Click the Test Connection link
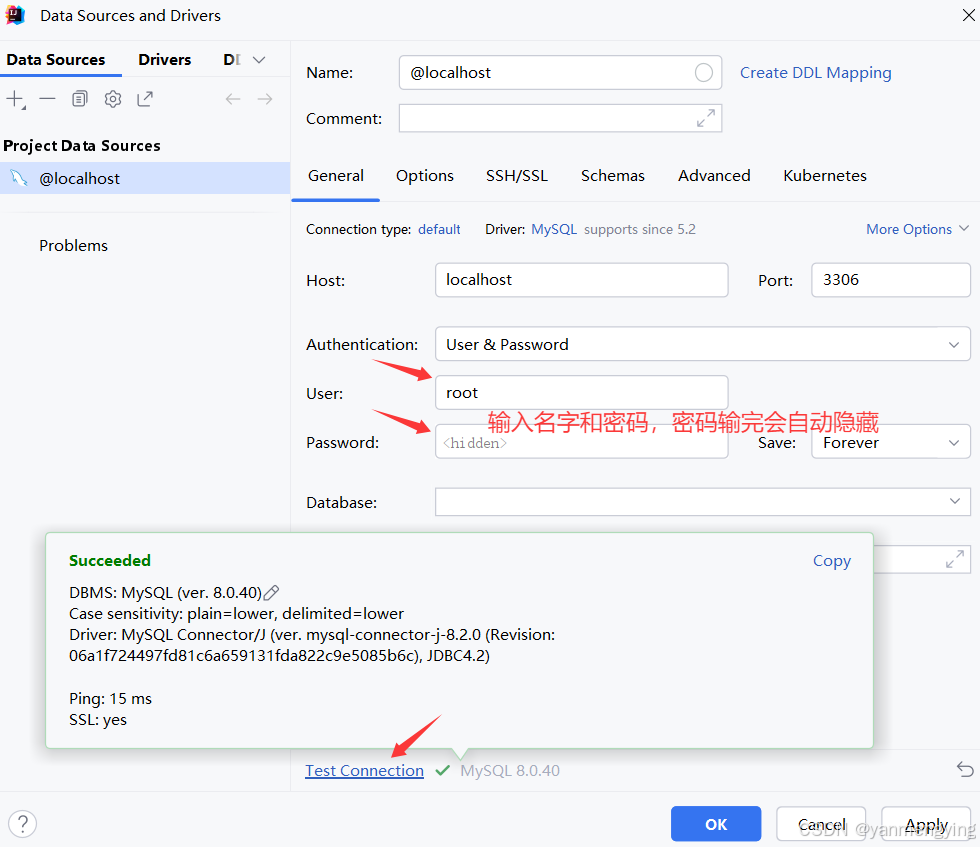 pyautogui.click(x=364, y=771)
